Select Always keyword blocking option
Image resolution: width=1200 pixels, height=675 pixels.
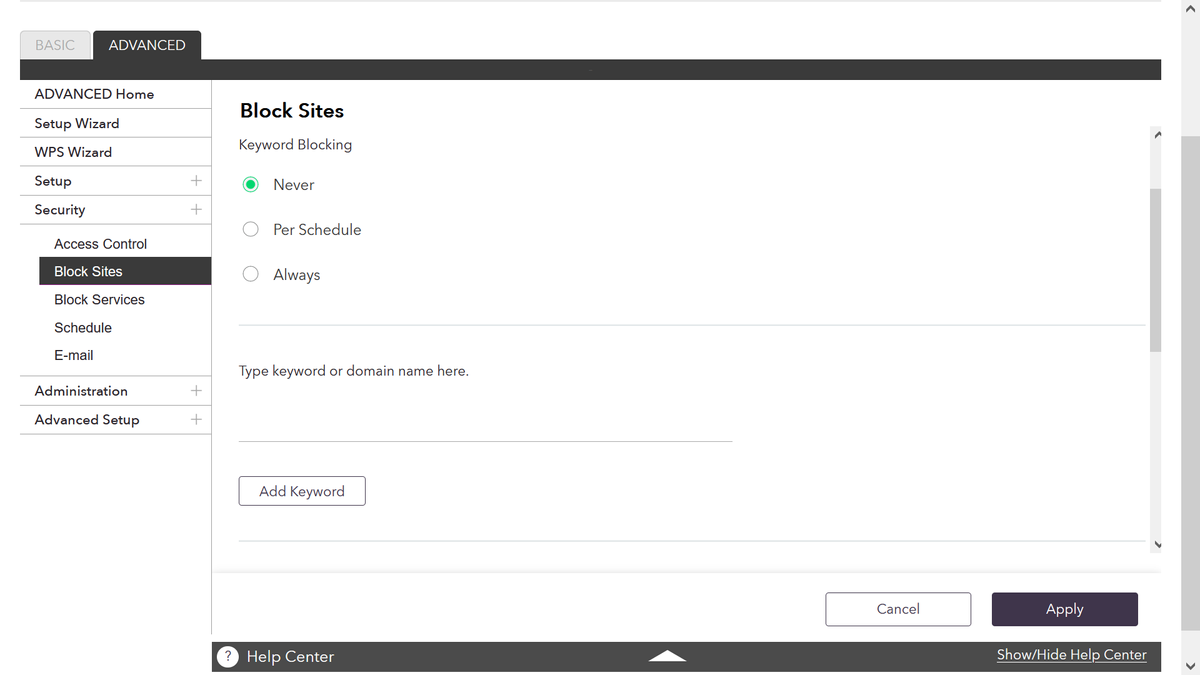tap(251, 275)
